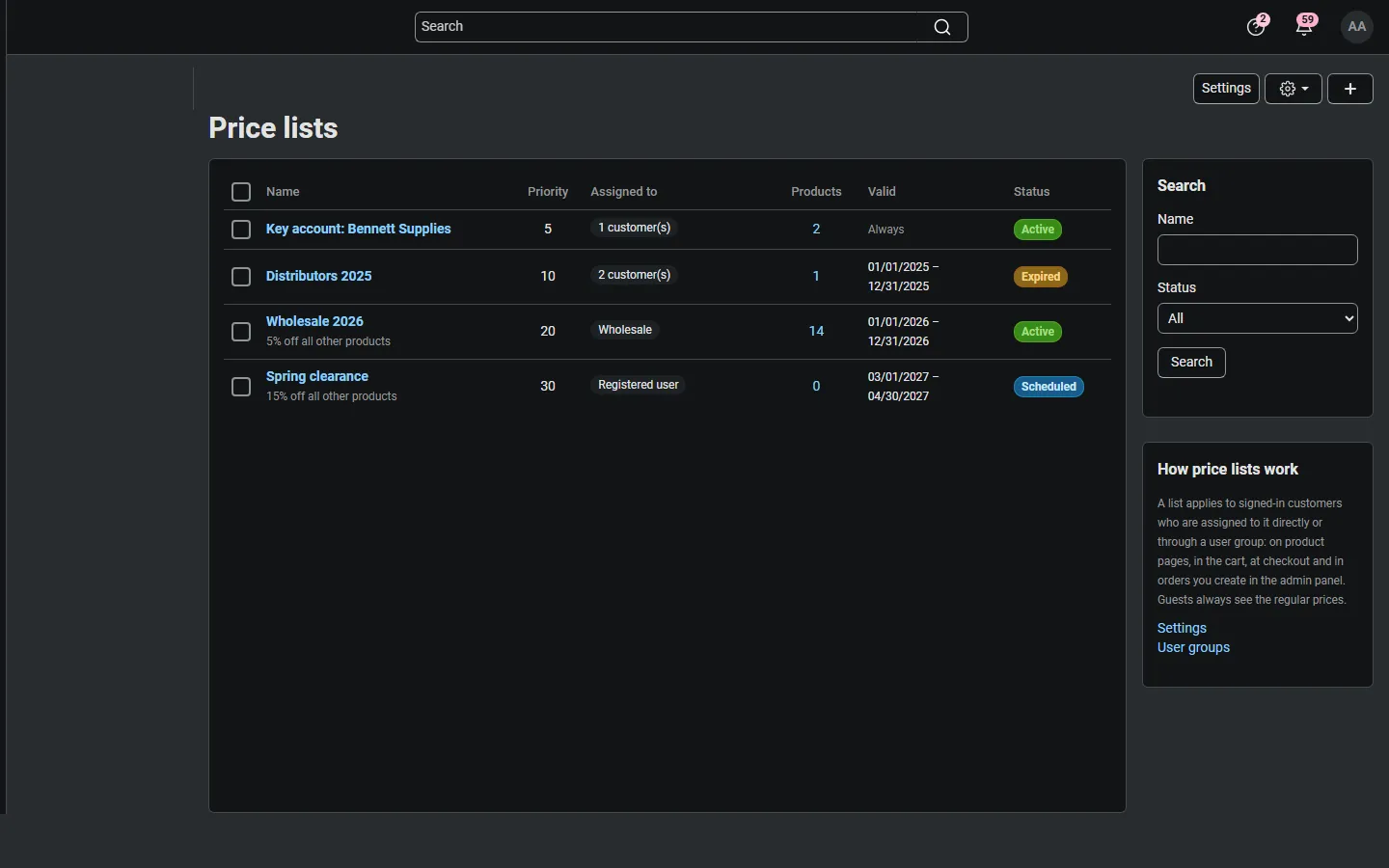The image size is (1389, 868).
Task: Click the Wholesale assigned-to tag
Action: click(x=625, y=330)
